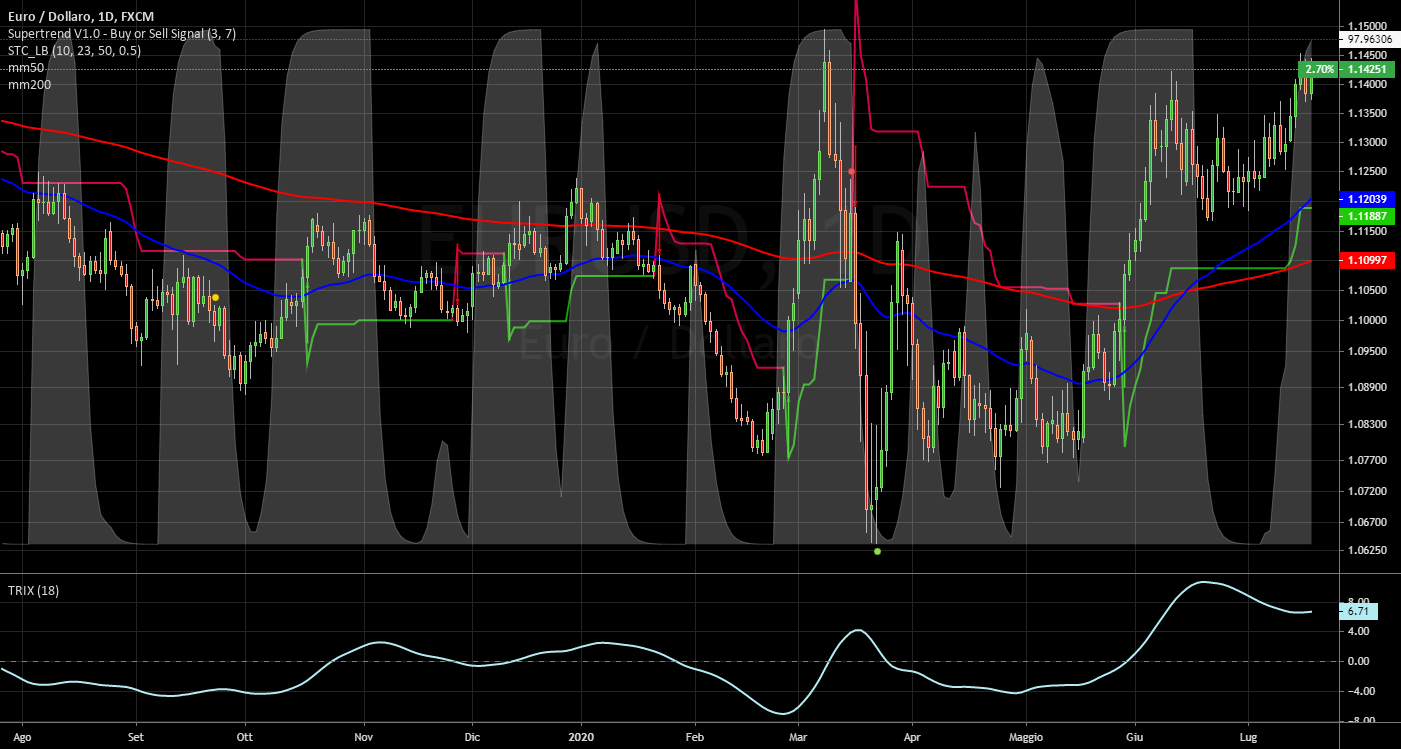This screenshot has height=749, width=1401.
Task: Click the 1.15000 price axis level
Action: pyautogui.click(x=1366, y=25)
